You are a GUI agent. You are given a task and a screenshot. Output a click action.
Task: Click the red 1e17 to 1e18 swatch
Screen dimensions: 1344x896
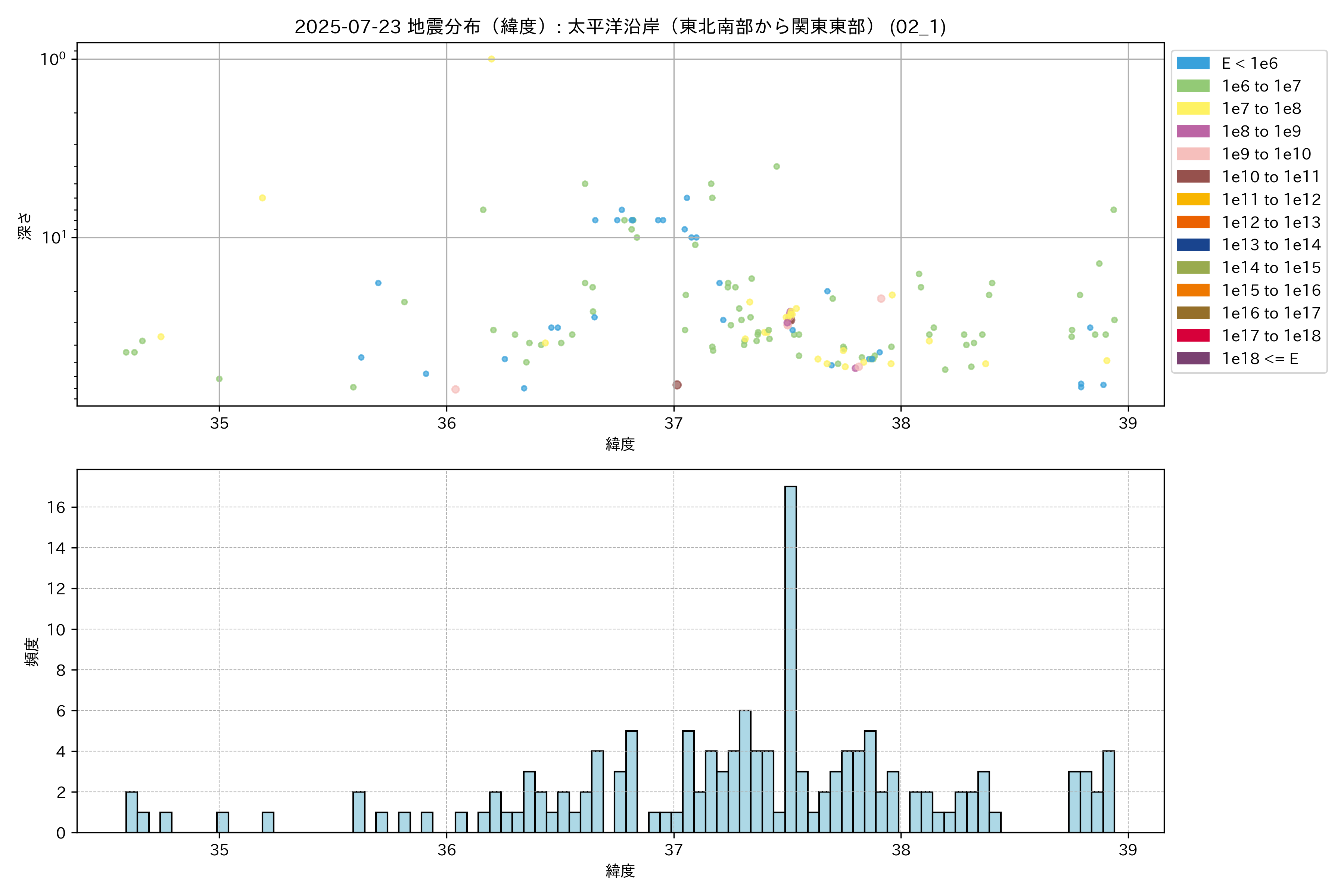pos(1192,335)
